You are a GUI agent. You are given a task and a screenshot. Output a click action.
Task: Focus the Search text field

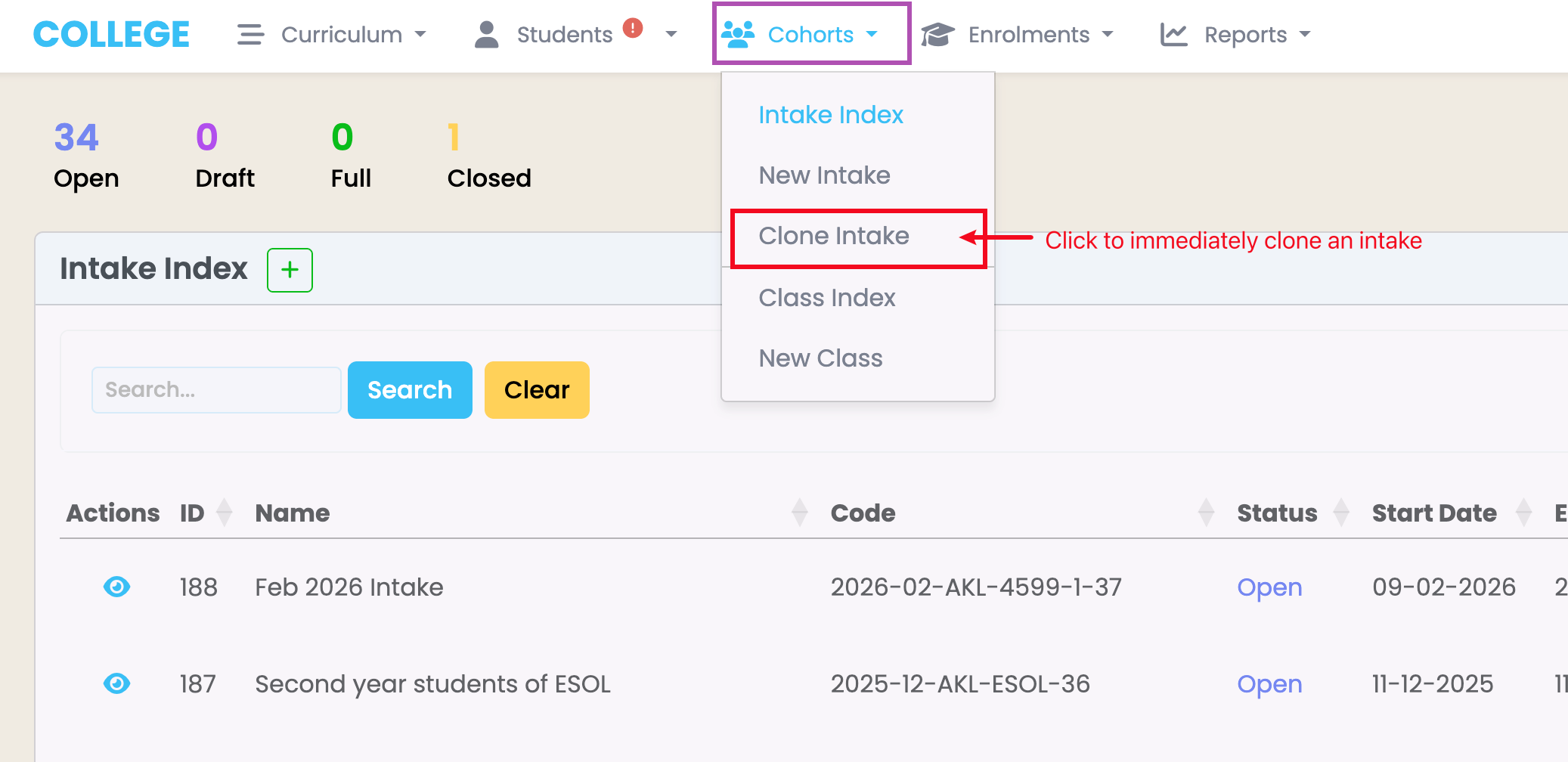pyautogui.click(x=216, y=390)
